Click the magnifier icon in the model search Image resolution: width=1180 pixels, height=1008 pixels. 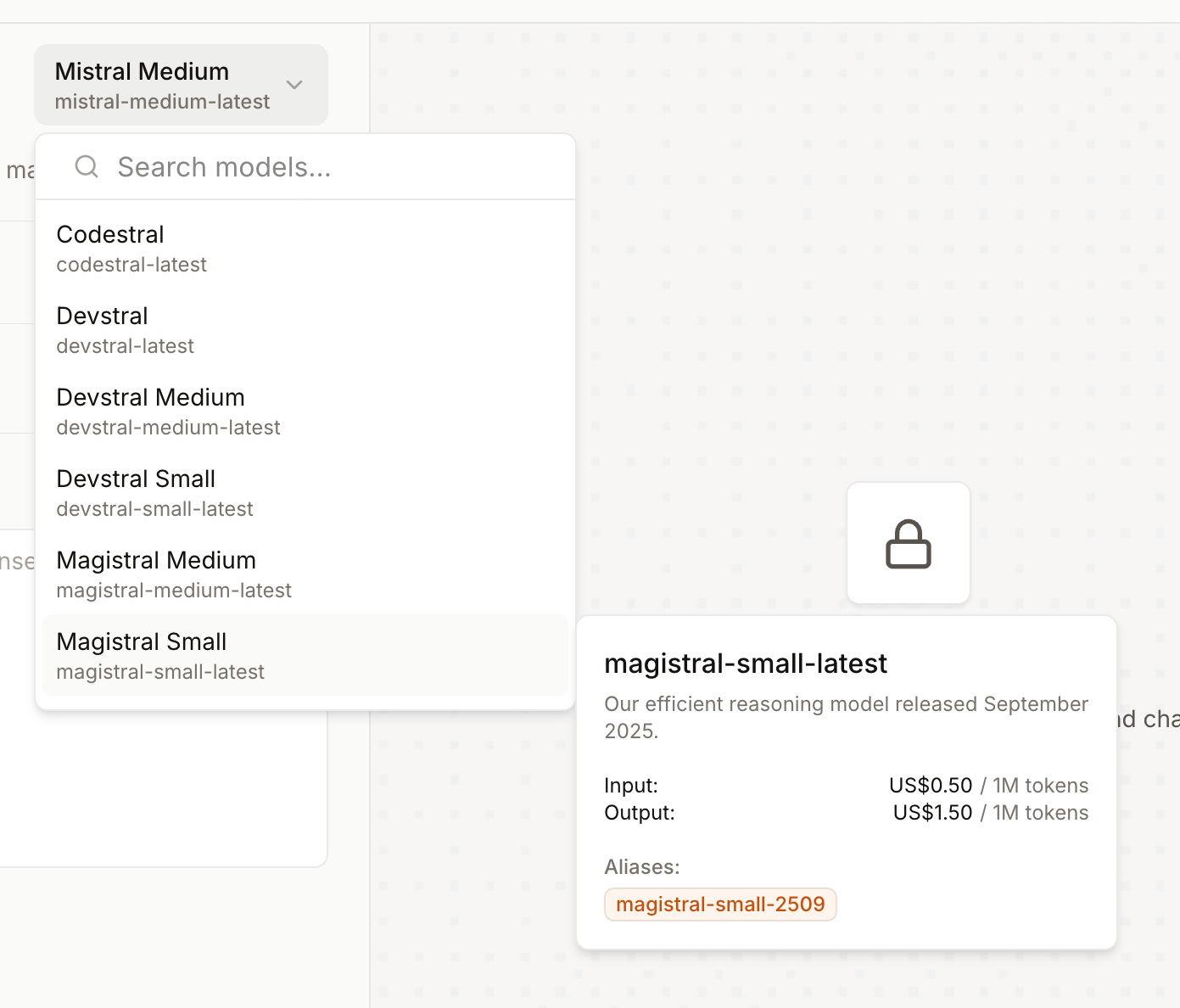[87, 166]
